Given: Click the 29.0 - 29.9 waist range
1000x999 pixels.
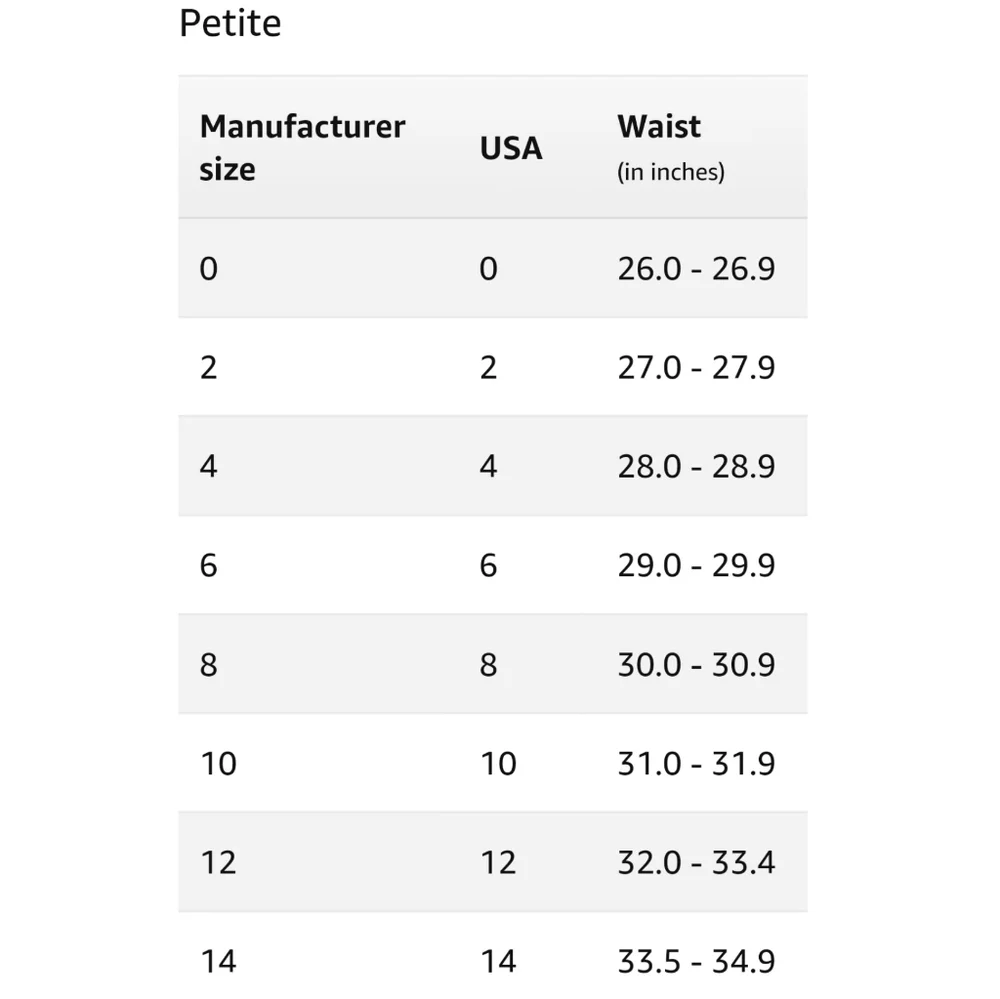Looking at the screenshot, I should (x=696, y=566).
